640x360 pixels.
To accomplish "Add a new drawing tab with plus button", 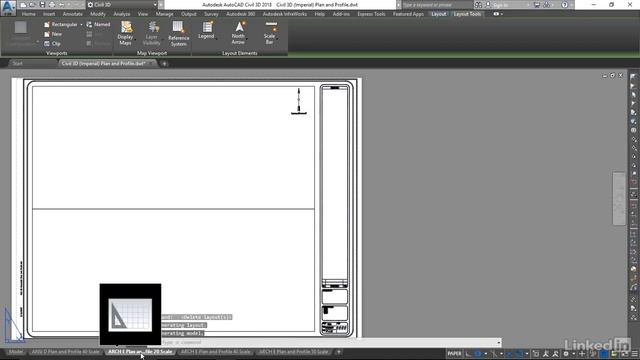I will (x=164, y=64).
